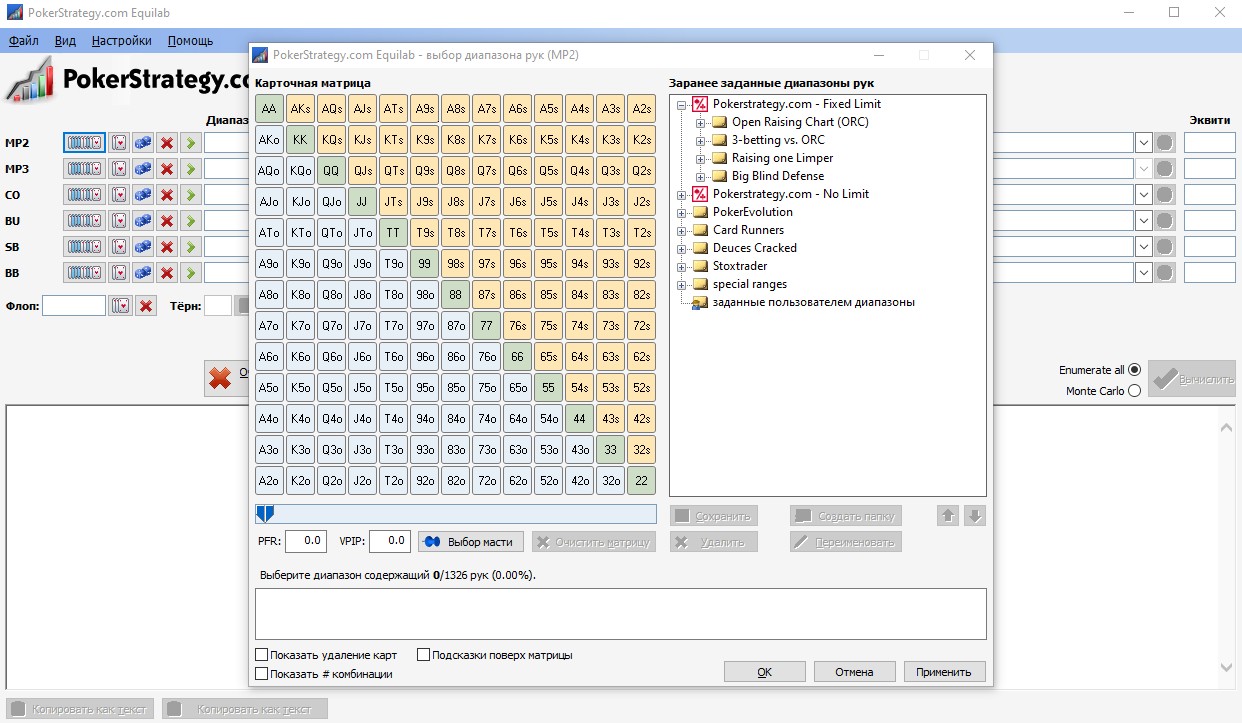Open the hand range selector for BU
Screen dimensions: 1242x723
coord(84,220)
